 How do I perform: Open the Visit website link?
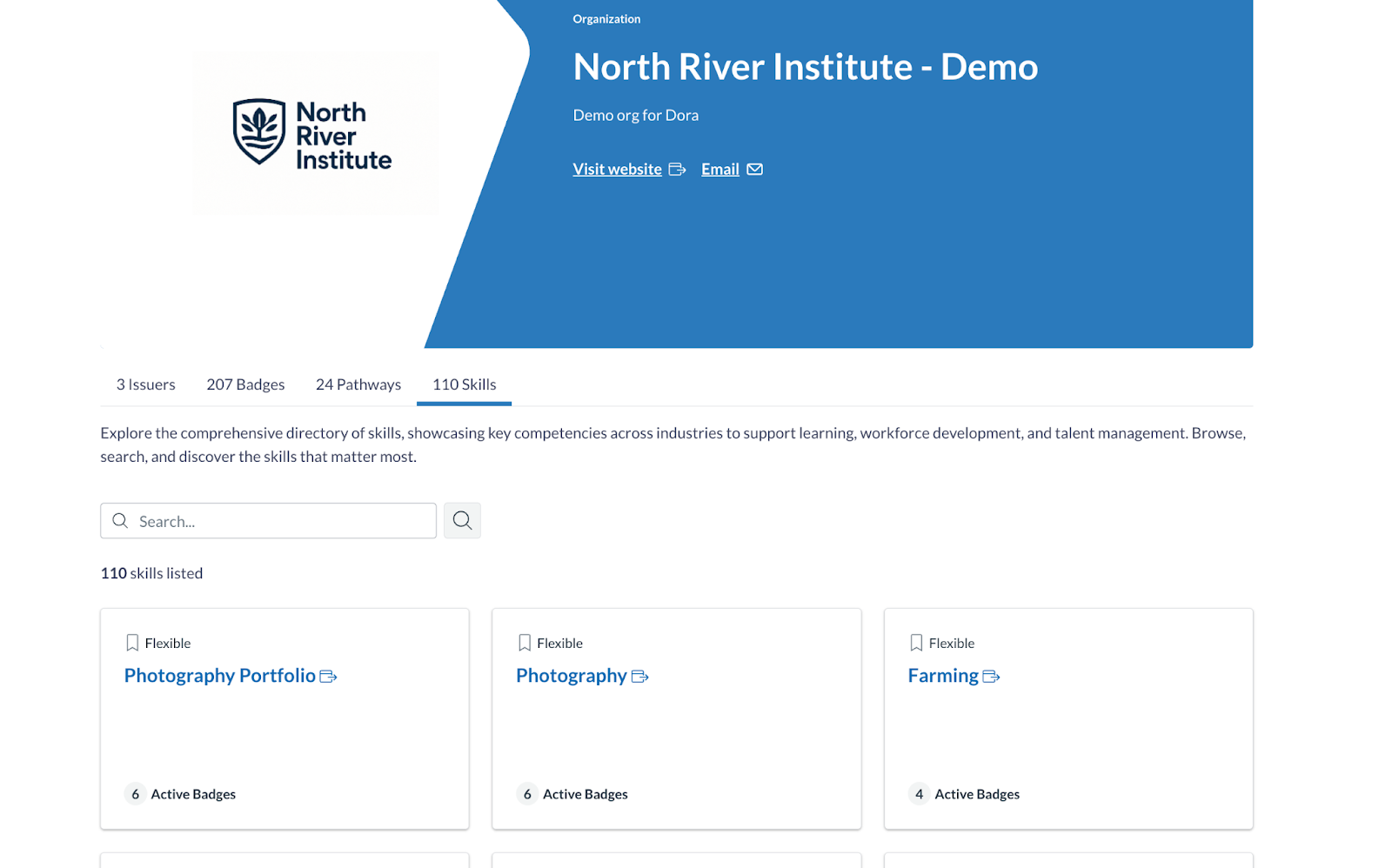pyautogui.click(x=617, y=169)
